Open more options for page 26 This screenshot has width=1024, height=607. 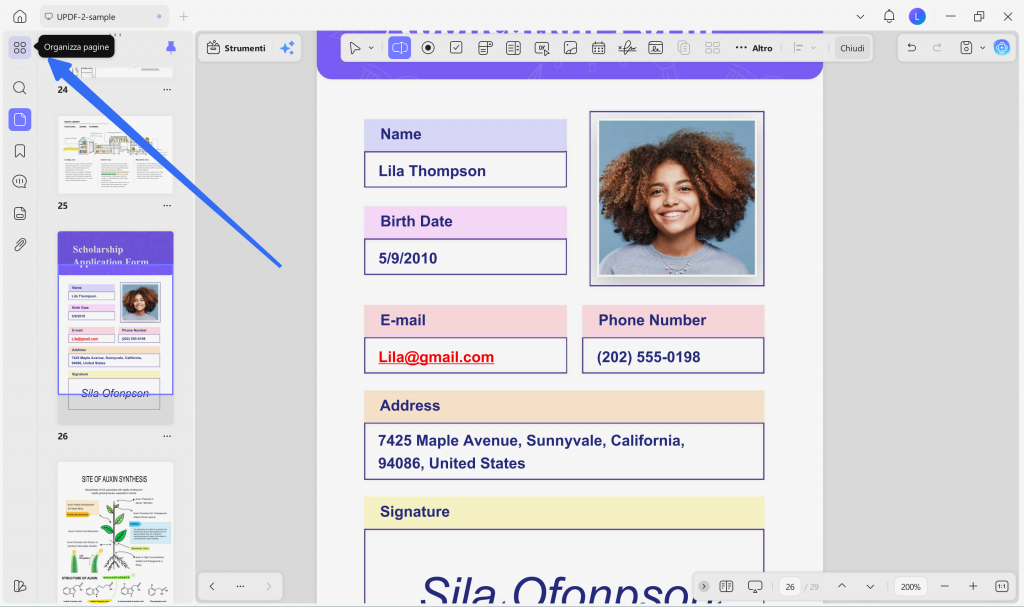[x=167, y=436]
